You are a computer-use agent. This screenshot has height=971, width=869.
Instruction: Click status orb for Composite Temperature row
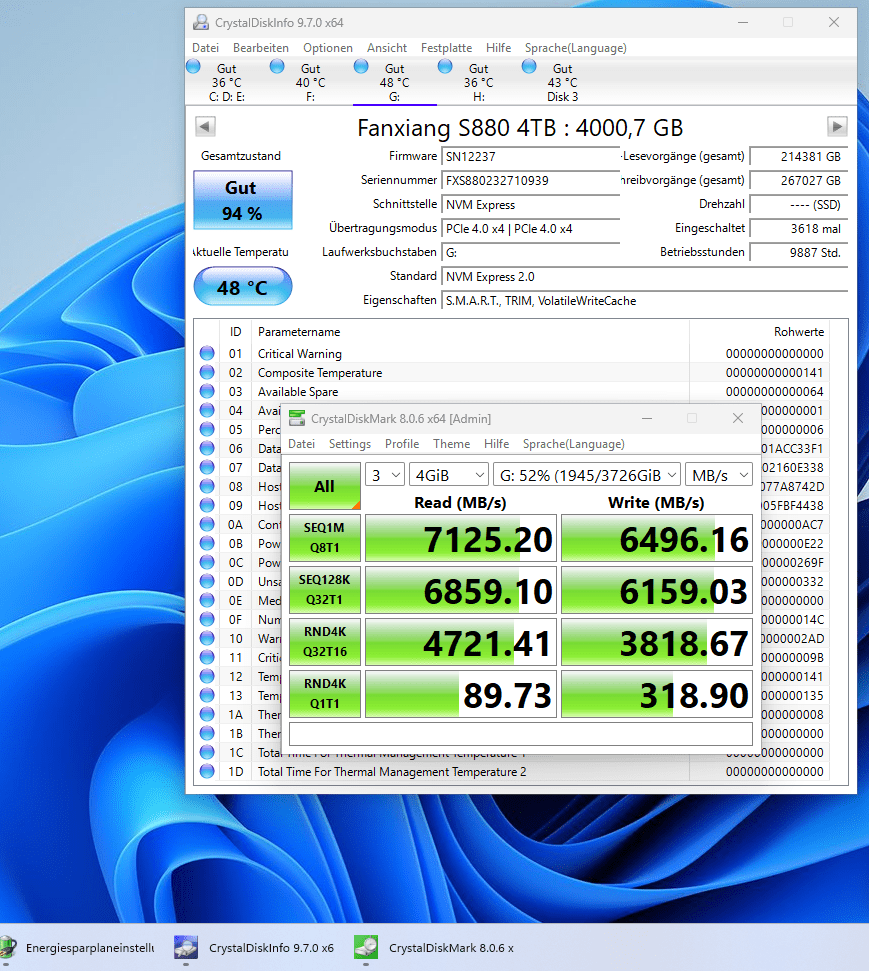[x=207, y=372]
